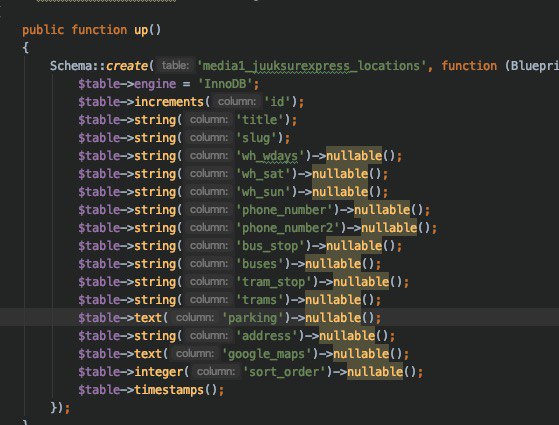
Task: Click the 'wh_sat' column string
Action: point(263,174)
